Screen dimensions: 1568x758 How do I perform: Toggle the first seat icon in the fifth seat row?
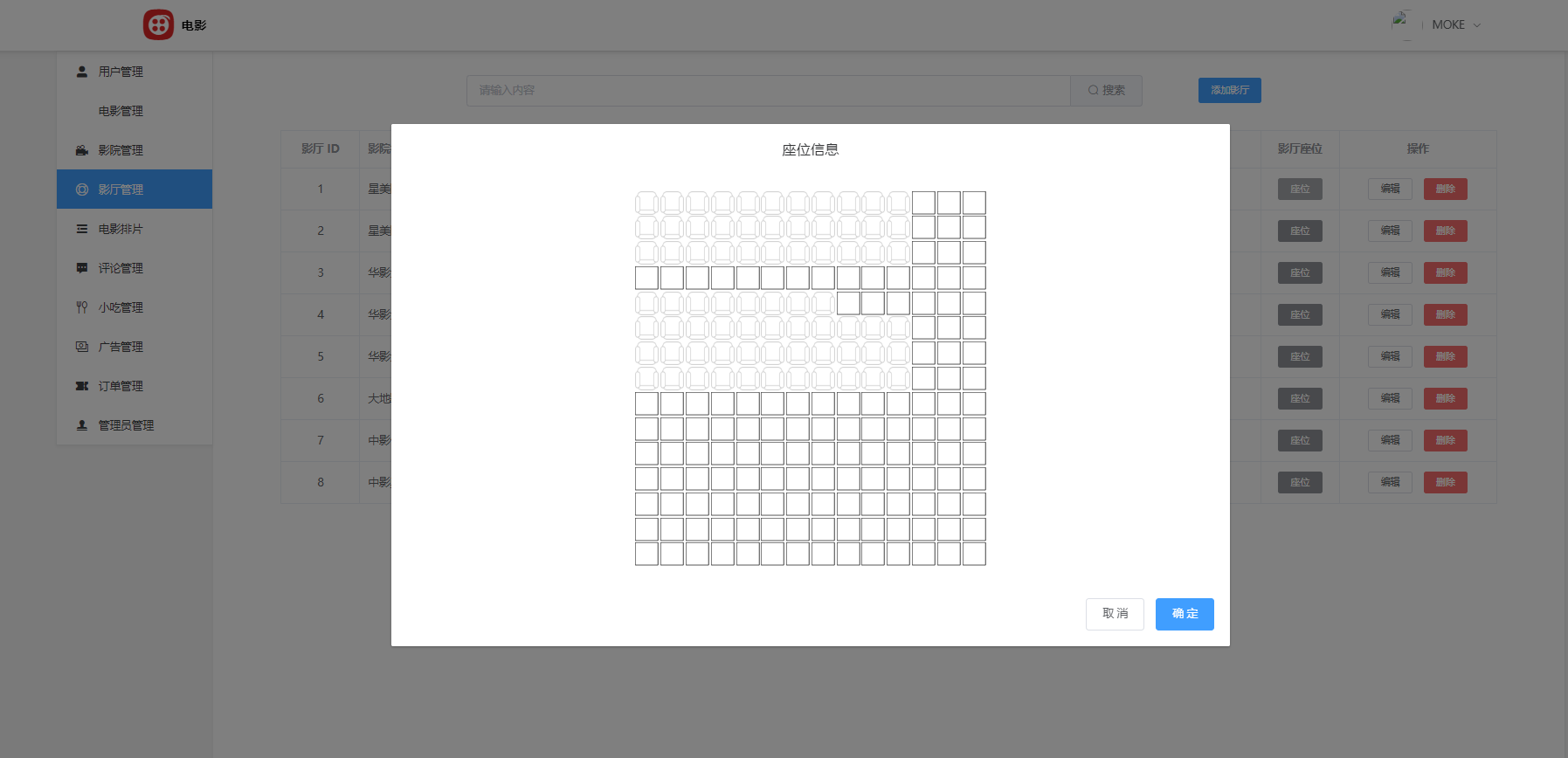[646, 303]
